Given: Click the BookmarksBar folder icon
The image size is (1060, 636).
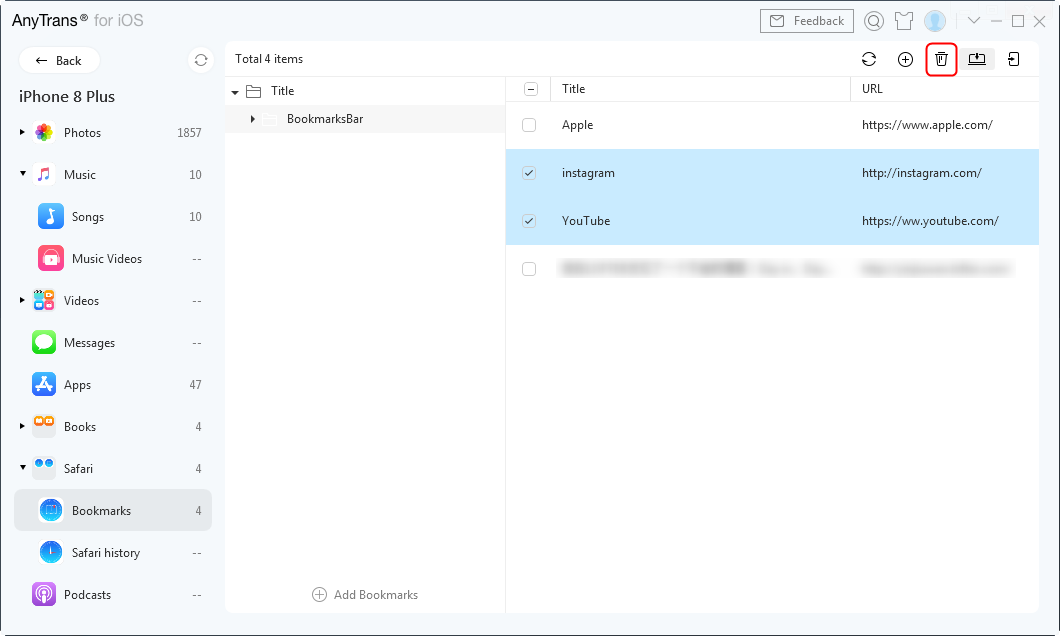Looking at the screenshot, I should point(270,119).
